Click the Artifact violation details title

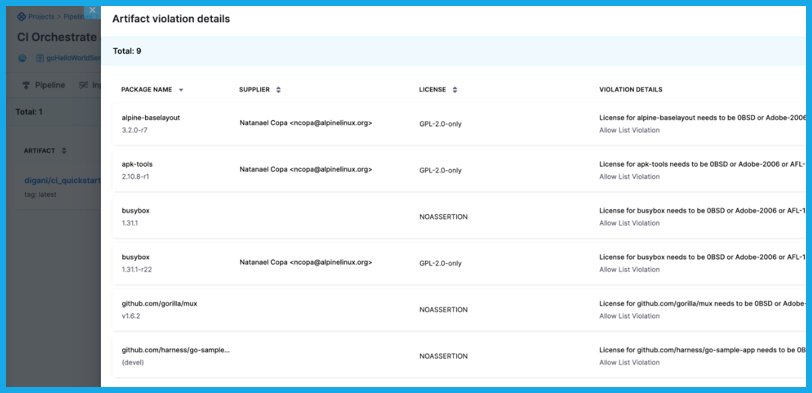(x=171, y=20)
